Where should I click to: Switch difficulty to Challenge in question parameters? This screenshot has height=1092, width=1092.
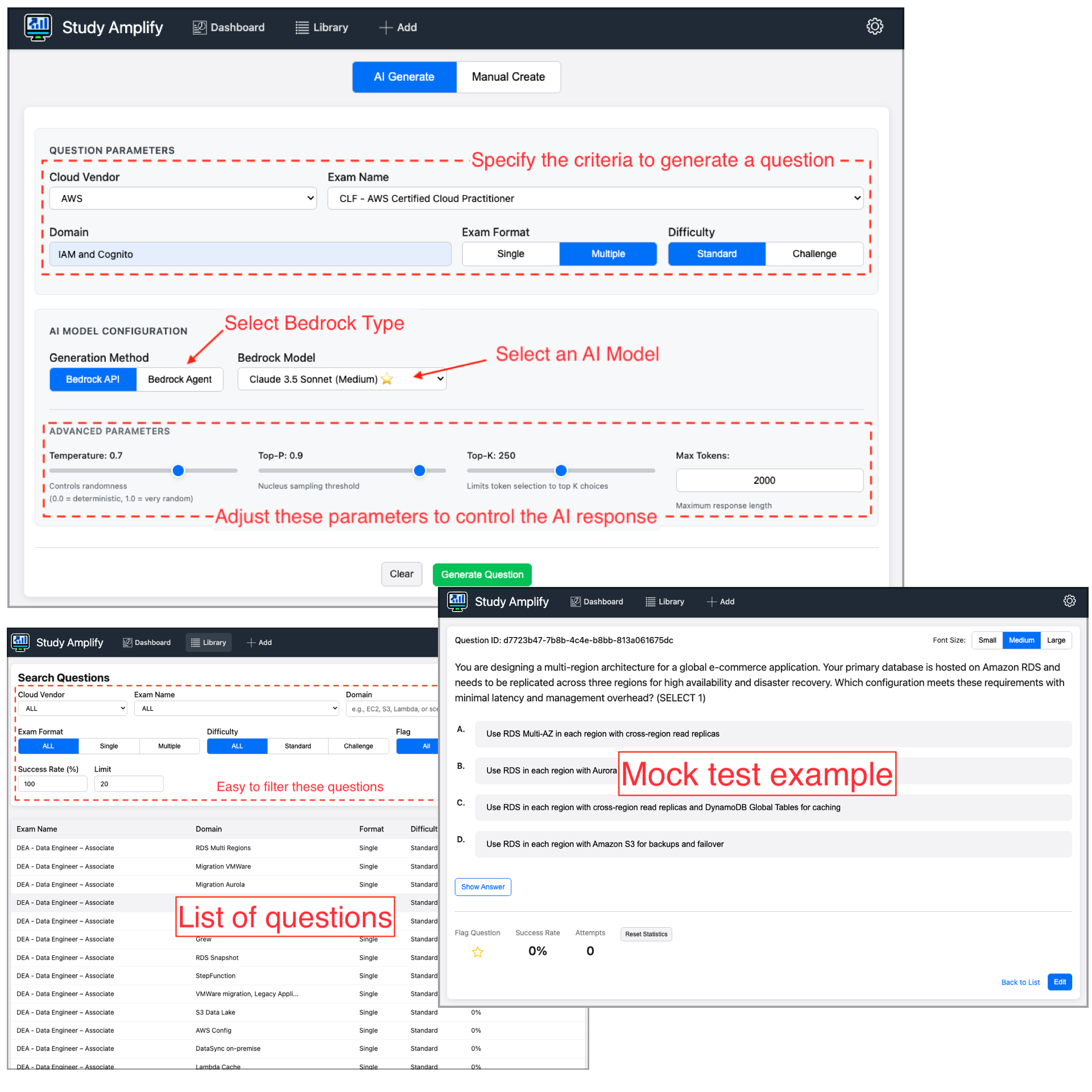click(814, 254)
